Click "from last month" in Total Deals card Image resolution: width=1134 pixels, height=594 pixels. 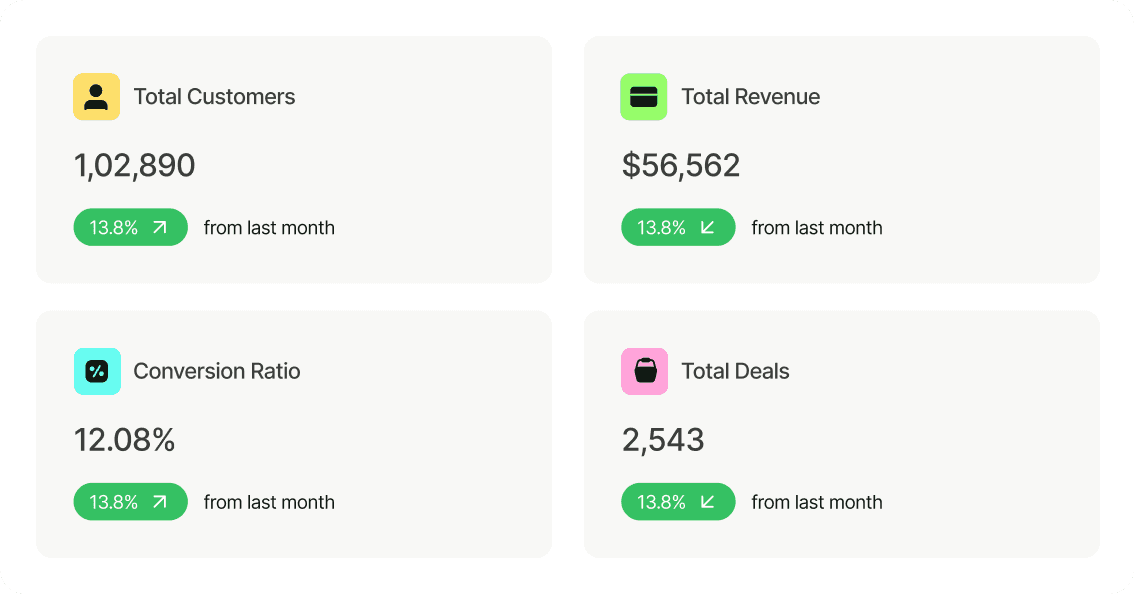pos(816,502)
